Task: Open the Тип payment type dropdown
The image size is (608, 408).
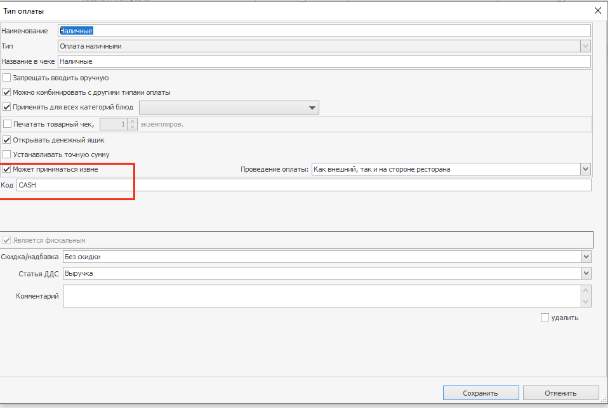Action: tap(585, 46)
